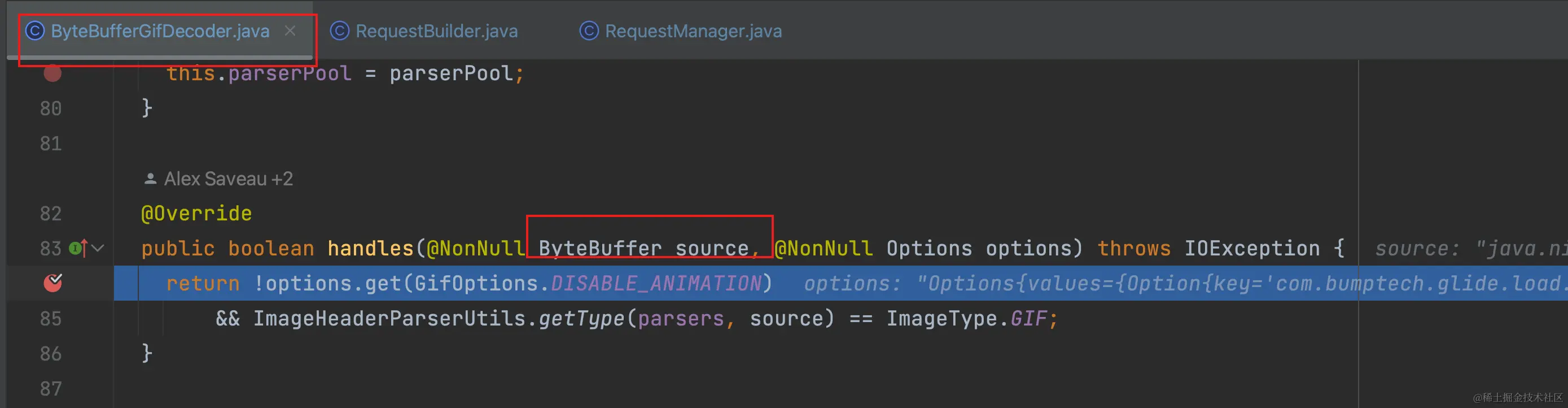Collapse the handles method with fold chevron

coord(98,248)
